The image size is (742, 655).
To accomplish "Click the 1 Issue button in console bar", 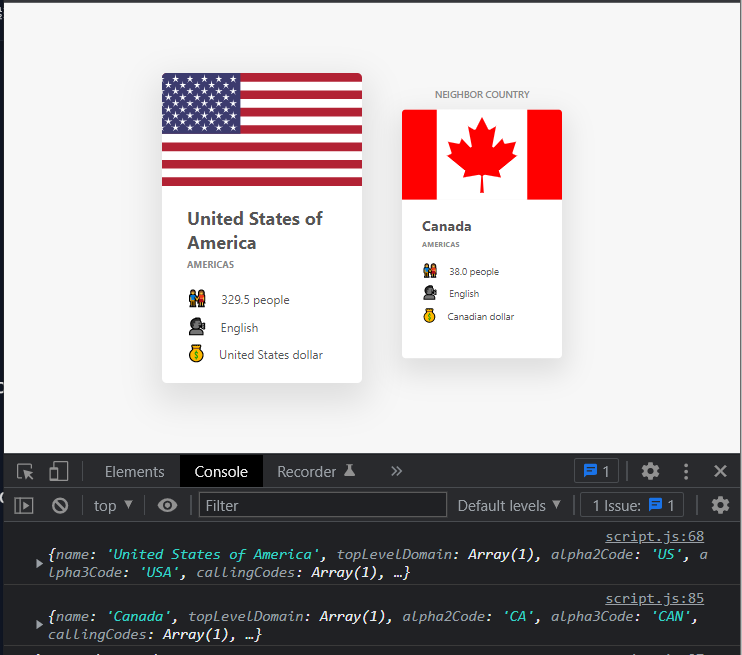I will pos(632,505).
